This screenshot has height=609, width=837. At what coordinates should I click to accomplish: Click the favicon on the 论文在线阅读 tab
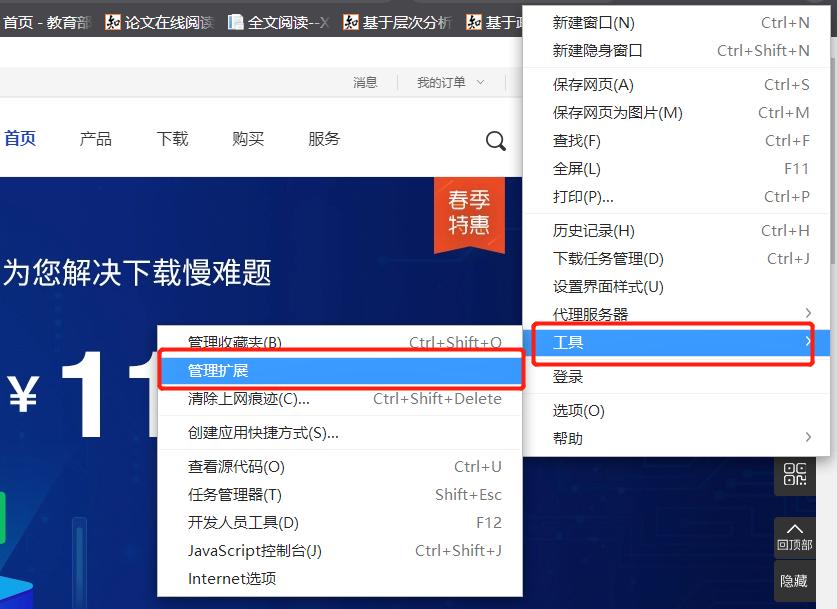point(113,20)
